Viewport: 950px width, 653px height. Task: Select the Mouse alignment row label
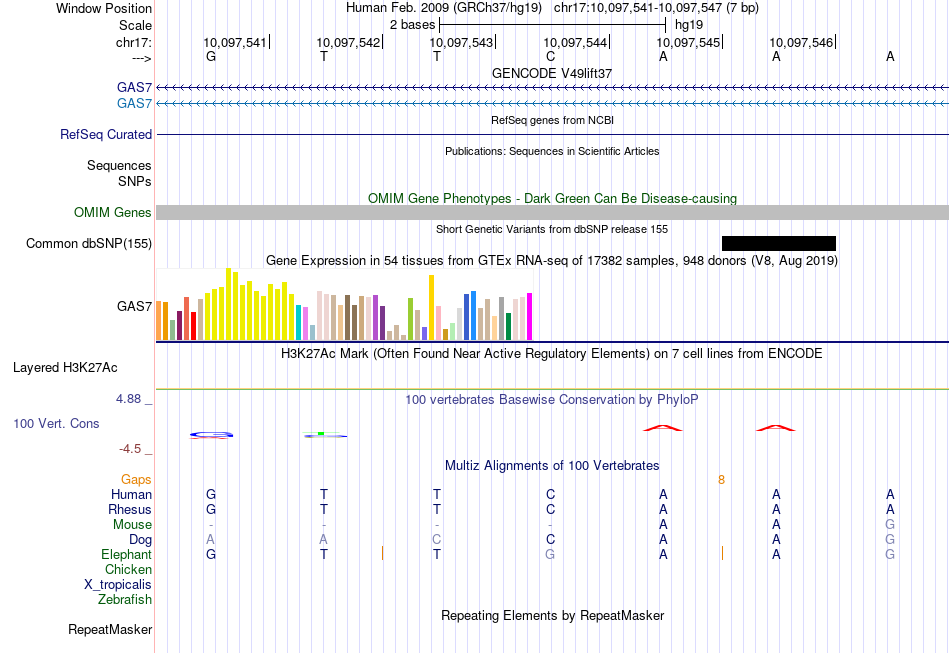133,524
